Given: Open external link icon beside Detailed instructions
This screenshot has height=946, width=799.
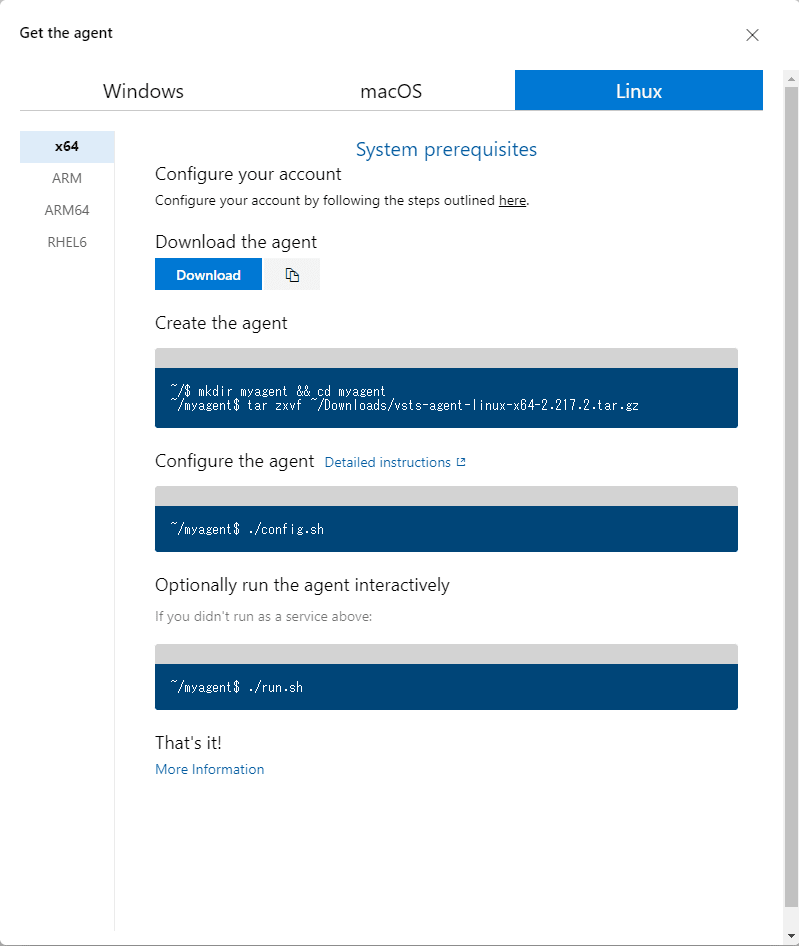Looking at the screenshot, I should (461, 462).
